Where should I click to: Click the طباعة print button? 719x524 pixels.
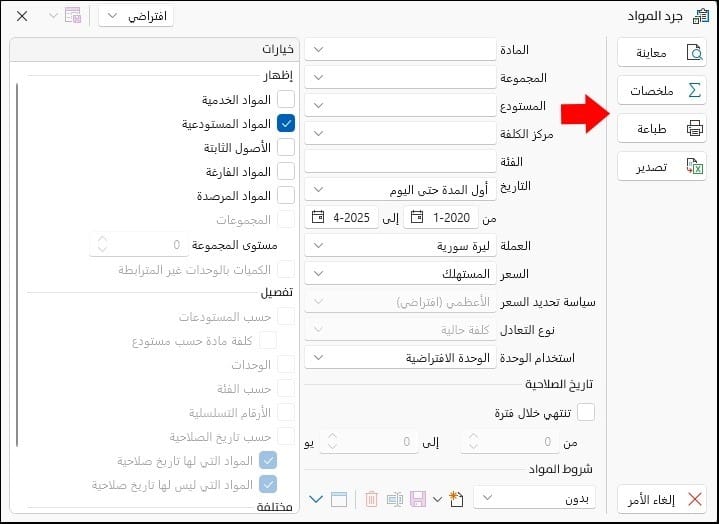(x=662, y=128)
